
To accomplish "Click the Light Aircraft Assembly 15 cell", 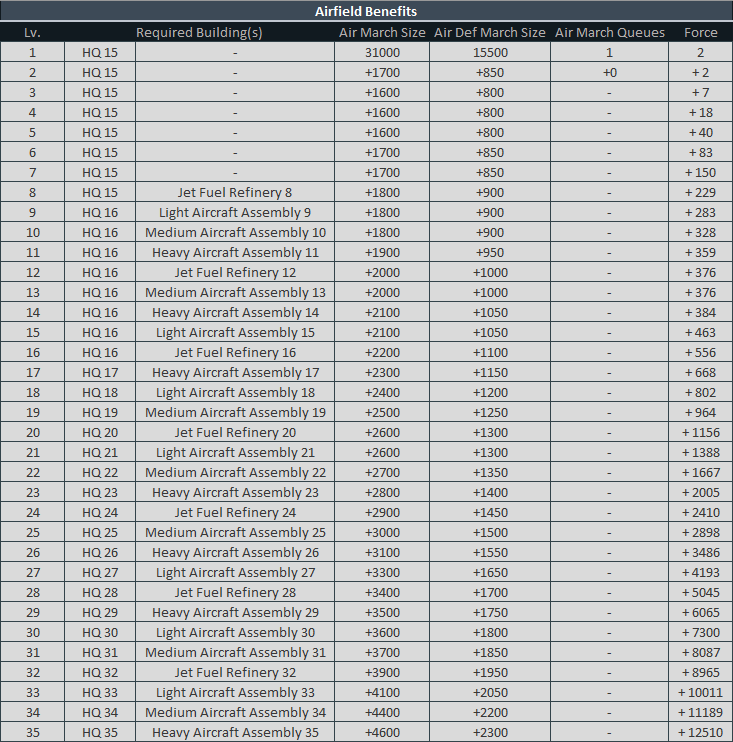I will 235,332.
